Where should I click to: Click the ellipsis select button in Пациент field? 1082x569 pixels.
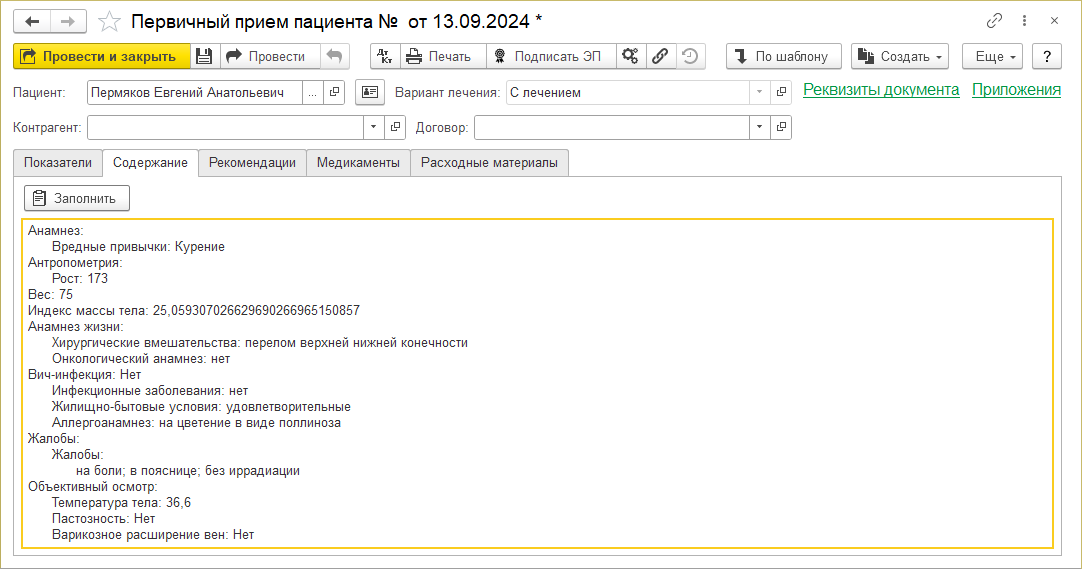coord(313,92)
